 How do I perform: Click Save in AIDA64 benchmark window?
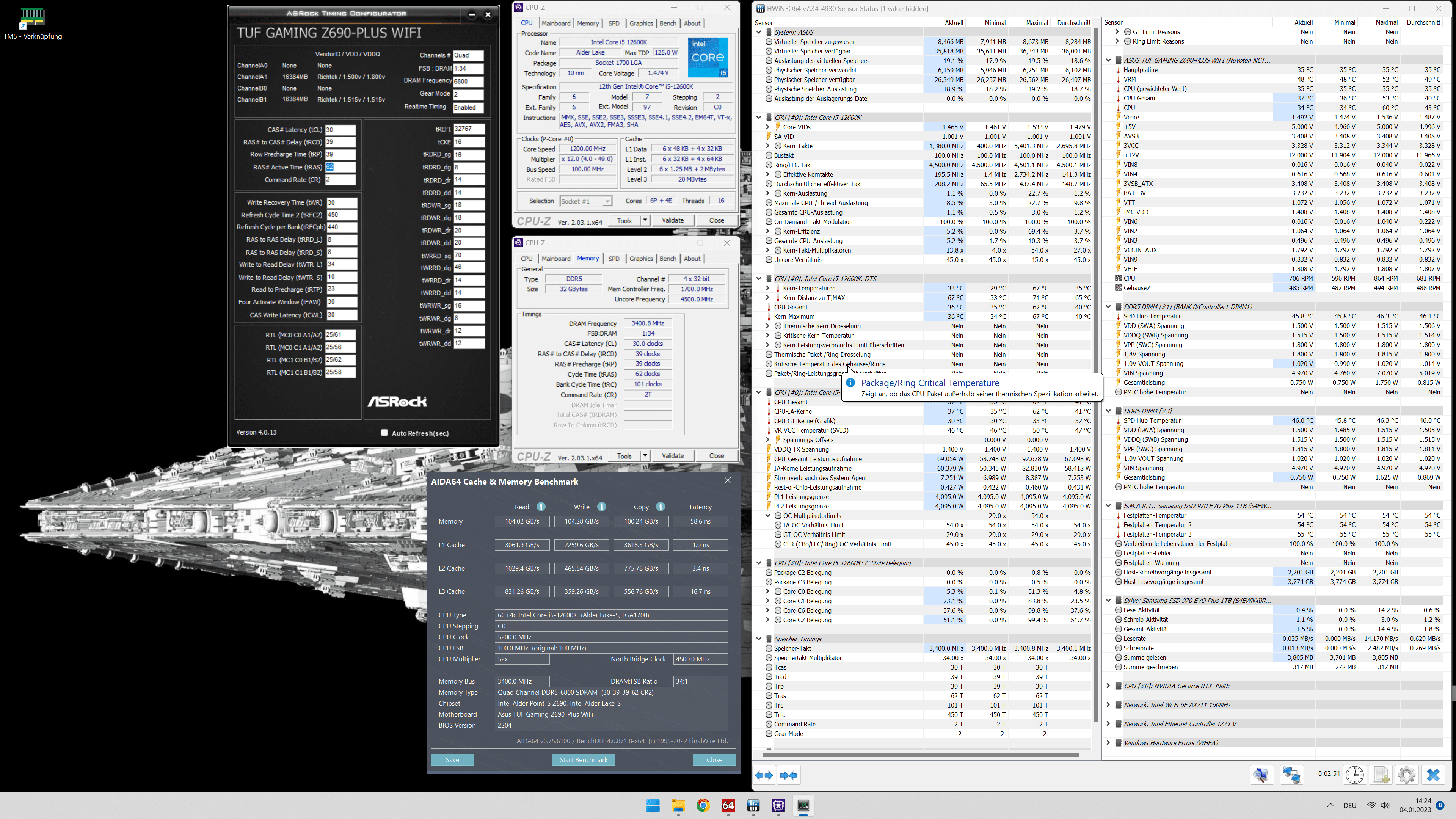(452, 760)
